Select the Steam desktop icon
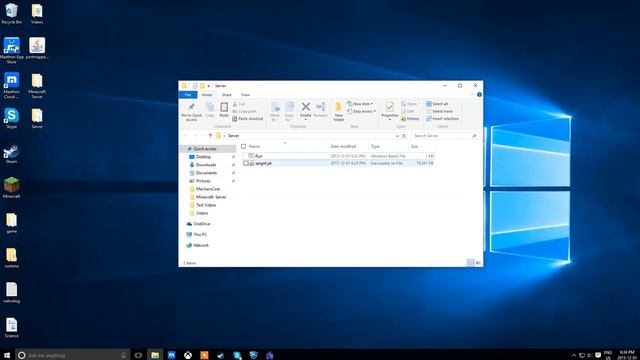The height and width of the screenshot is (360, 640). 11,154
